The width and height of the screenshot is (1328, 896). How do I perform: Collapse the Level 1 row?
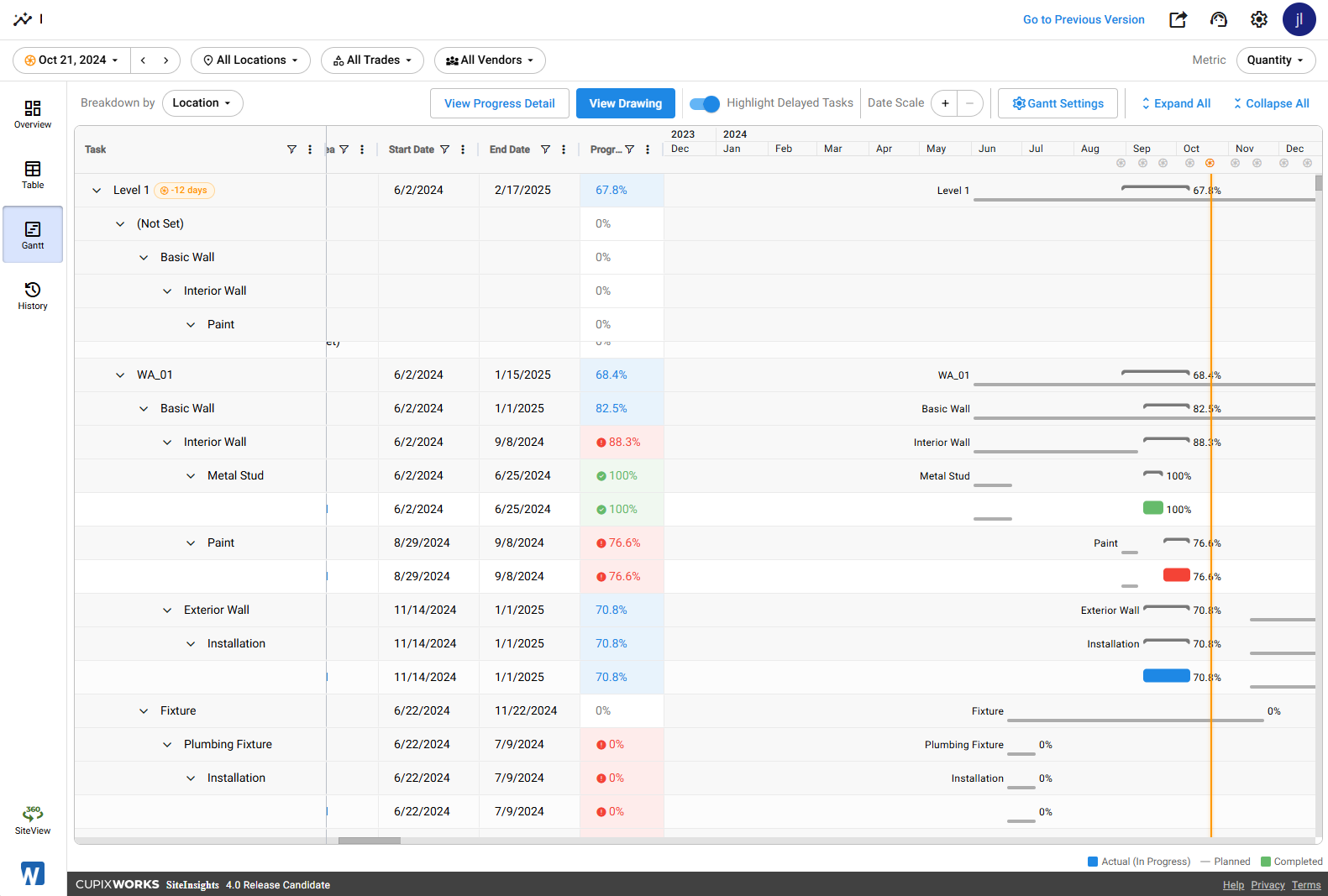coord(97,191)
